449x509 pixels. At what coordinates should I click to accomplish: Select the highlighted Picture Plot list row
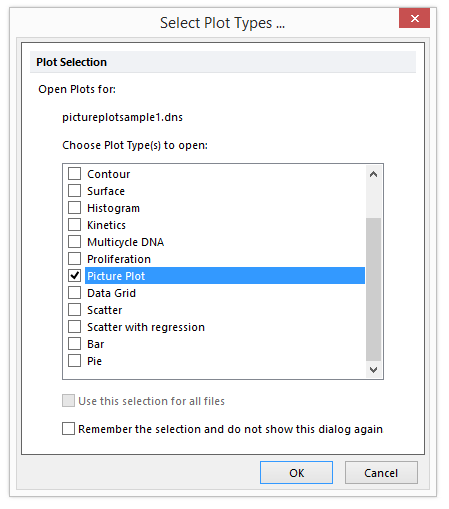click(225, 276)
